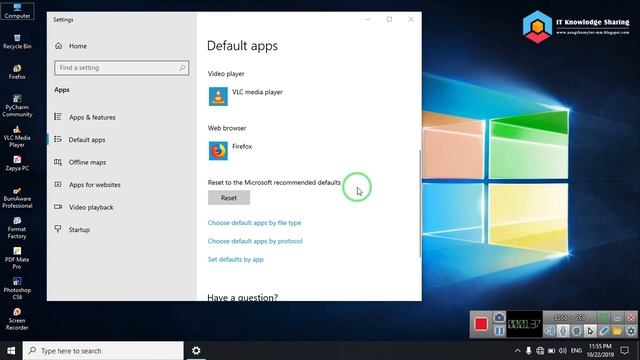Toggle recorder speaker audio icon
This screenshot has width=640, height=360.
[x=550, y=331]
